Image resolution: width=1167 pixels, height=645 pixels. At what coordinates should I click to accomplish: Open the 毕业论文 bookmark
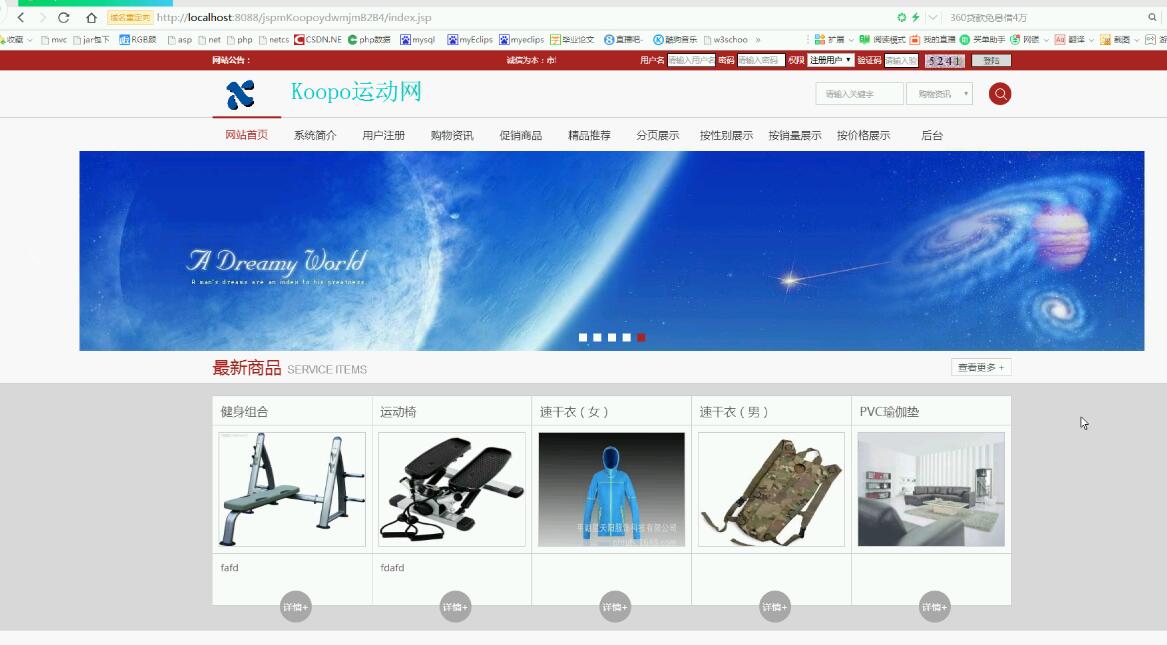(572, 39)
